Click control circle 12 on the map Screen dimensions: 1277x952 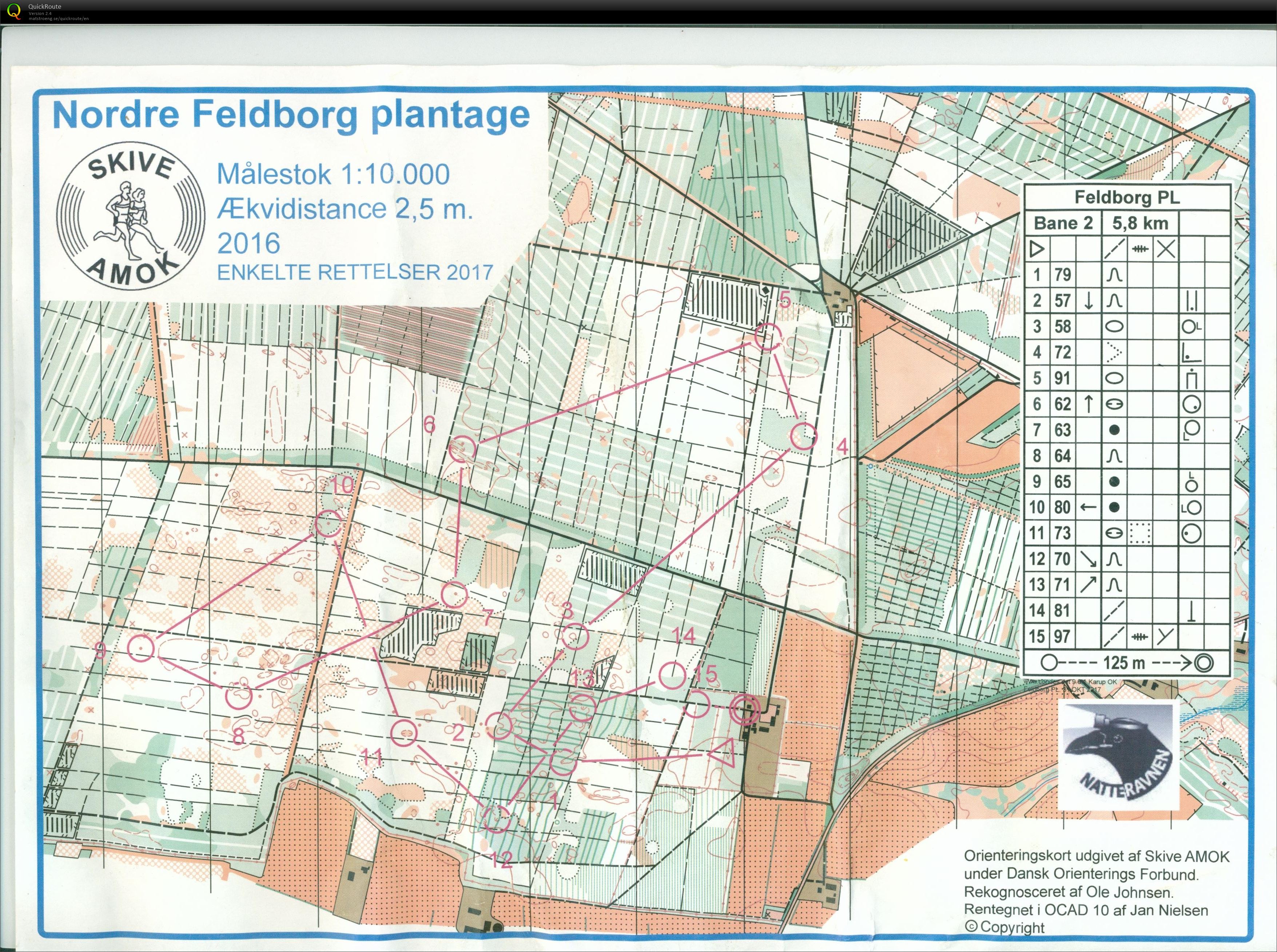[x=496, y=818]
